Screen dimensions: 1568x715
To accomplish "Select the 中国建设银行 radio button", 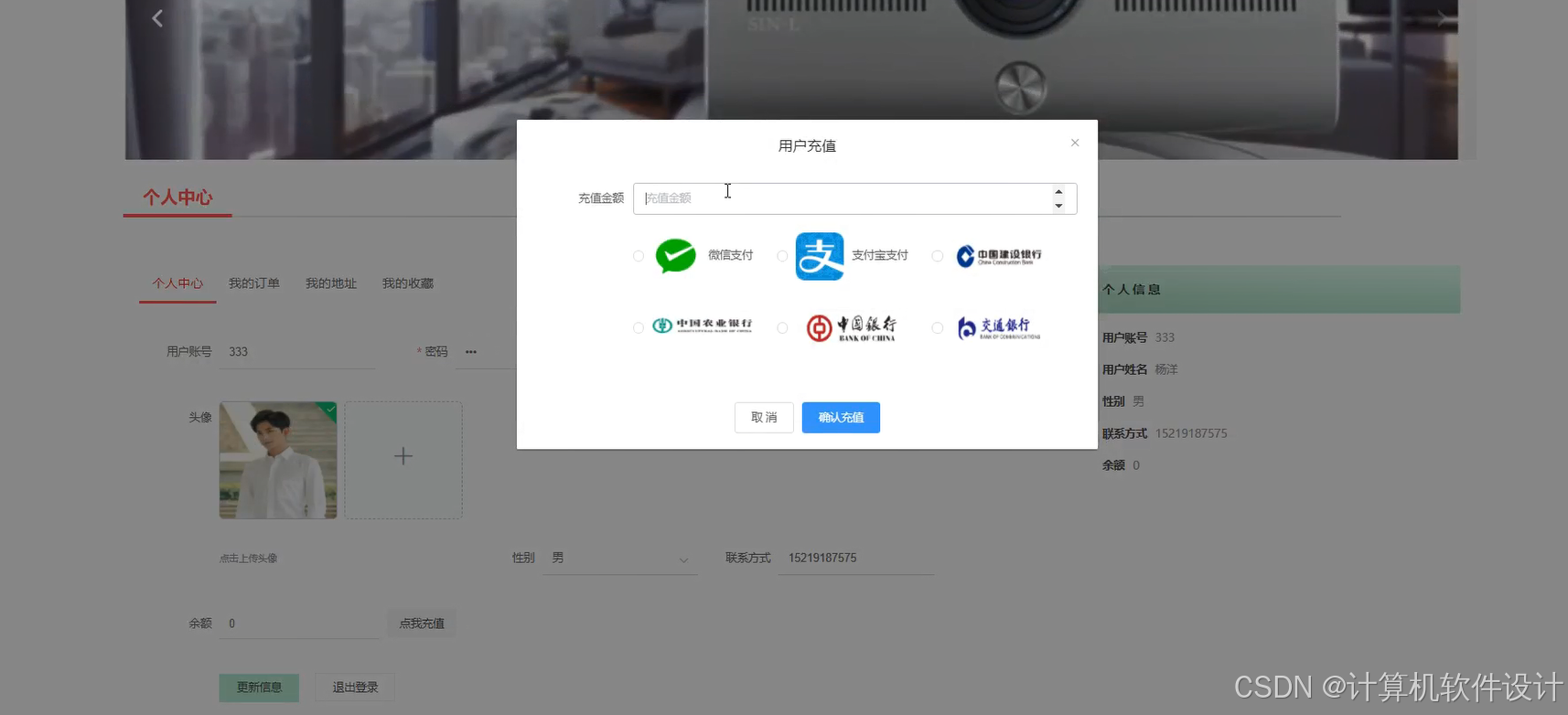I will pos(937,256).
